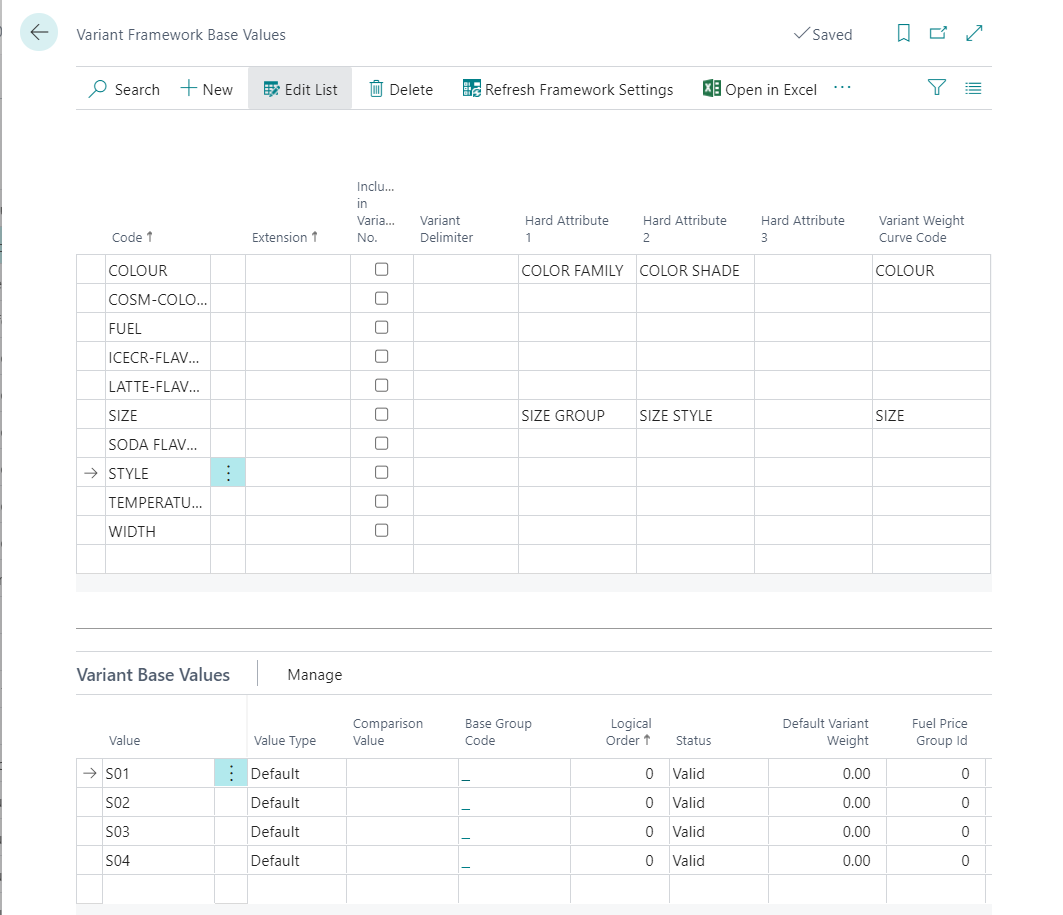Enable checkbox for the SIZE row

click(x=381, y=415)
